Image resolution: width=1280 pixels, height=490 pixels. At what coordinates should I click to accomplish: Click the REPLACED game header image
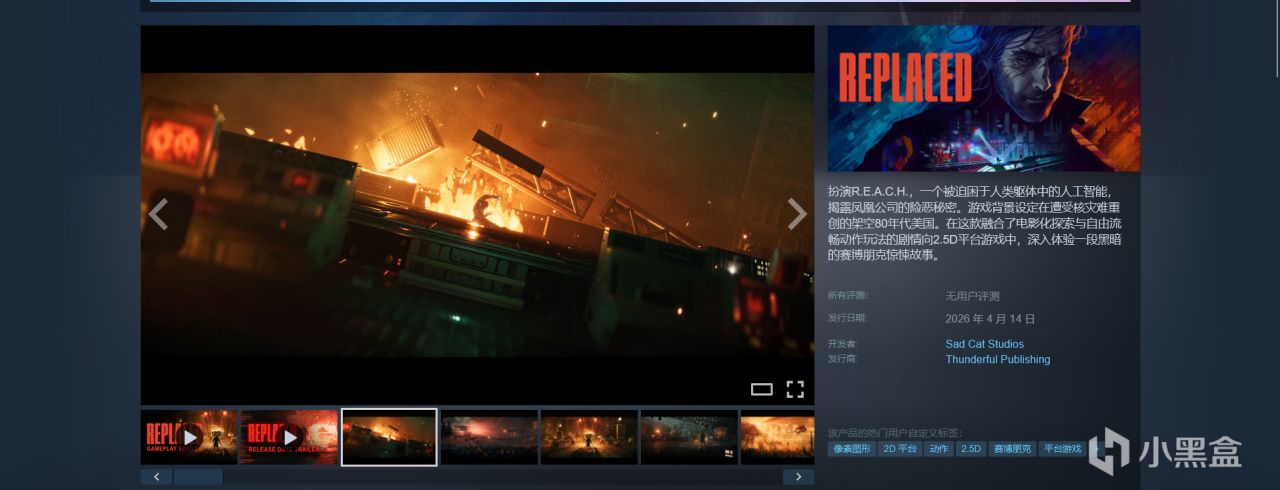point(984,98)
